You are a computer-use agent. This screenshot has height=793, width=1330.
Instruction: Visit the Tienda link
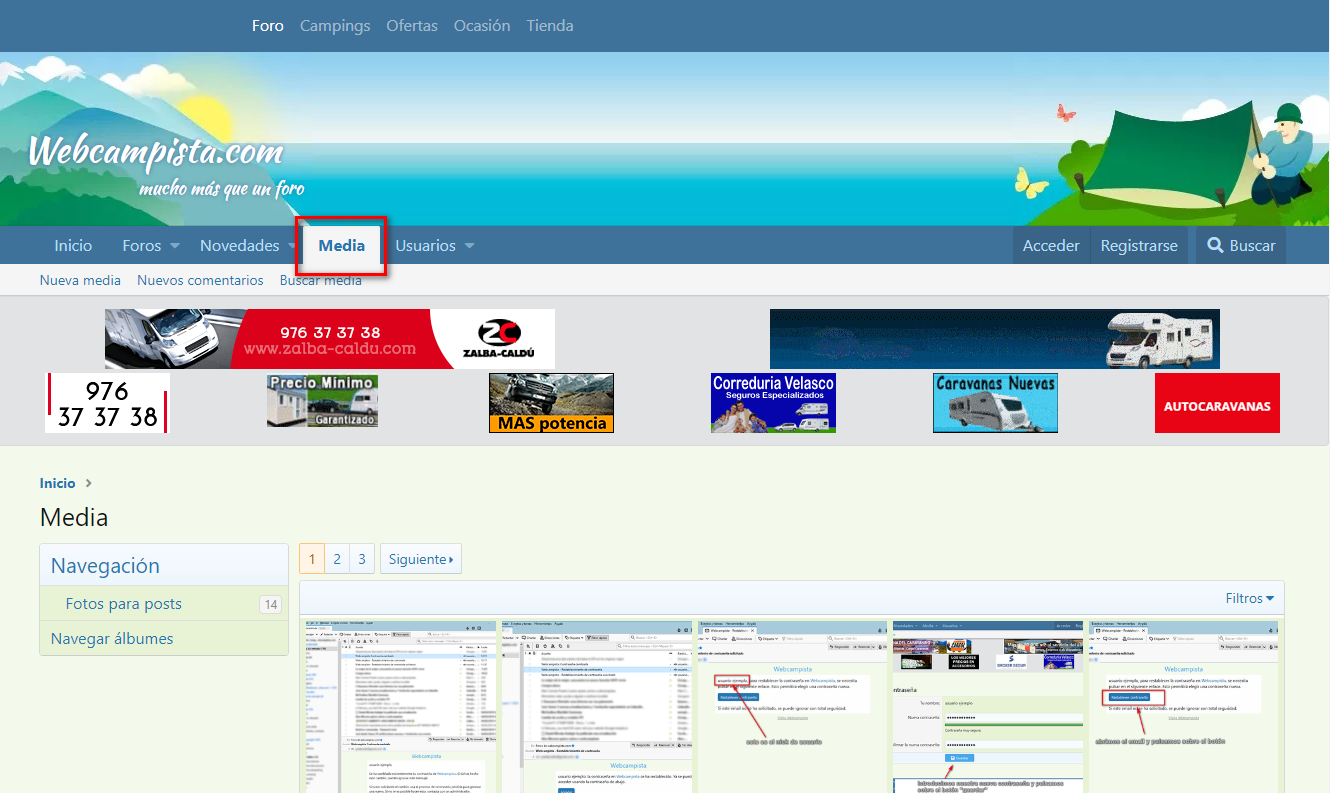click(x=550, y=26)
